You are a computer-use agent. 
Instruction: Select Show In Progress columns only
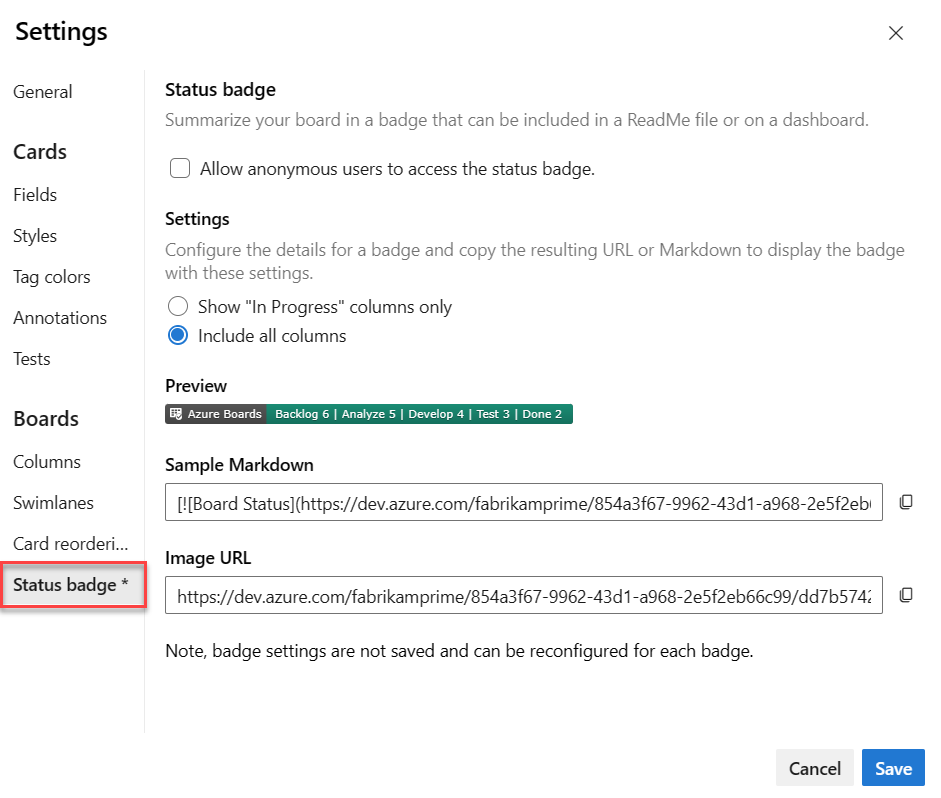point(178,306)
